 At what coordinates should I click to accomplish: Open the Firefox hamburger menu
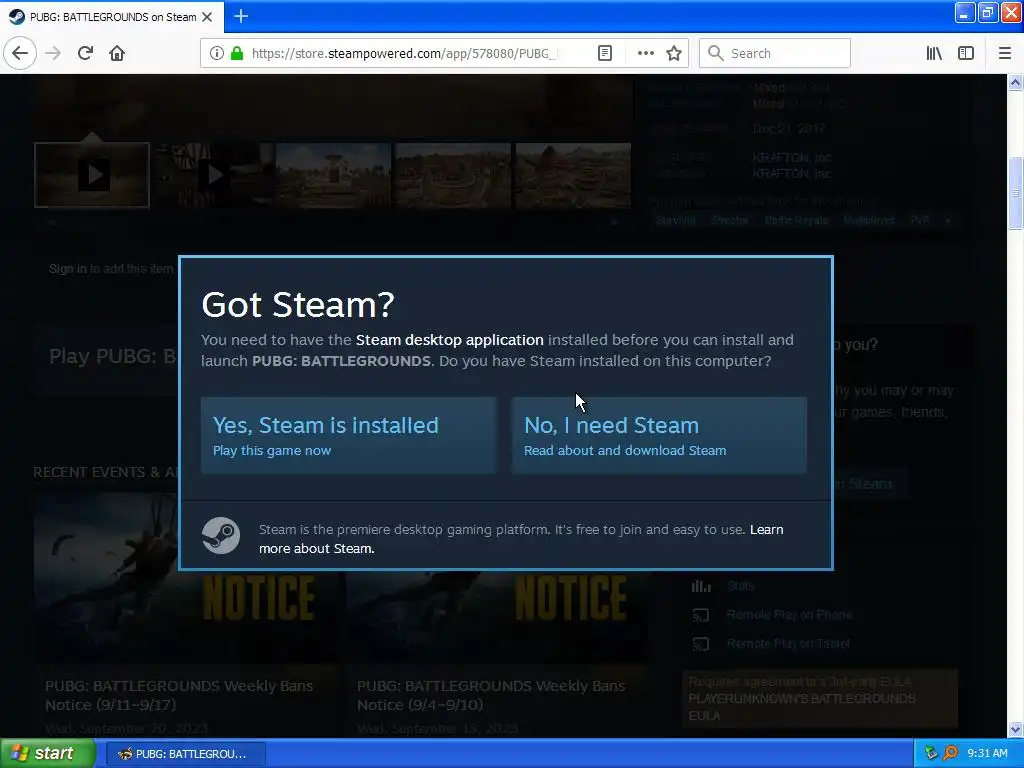tap(1004, 53)
